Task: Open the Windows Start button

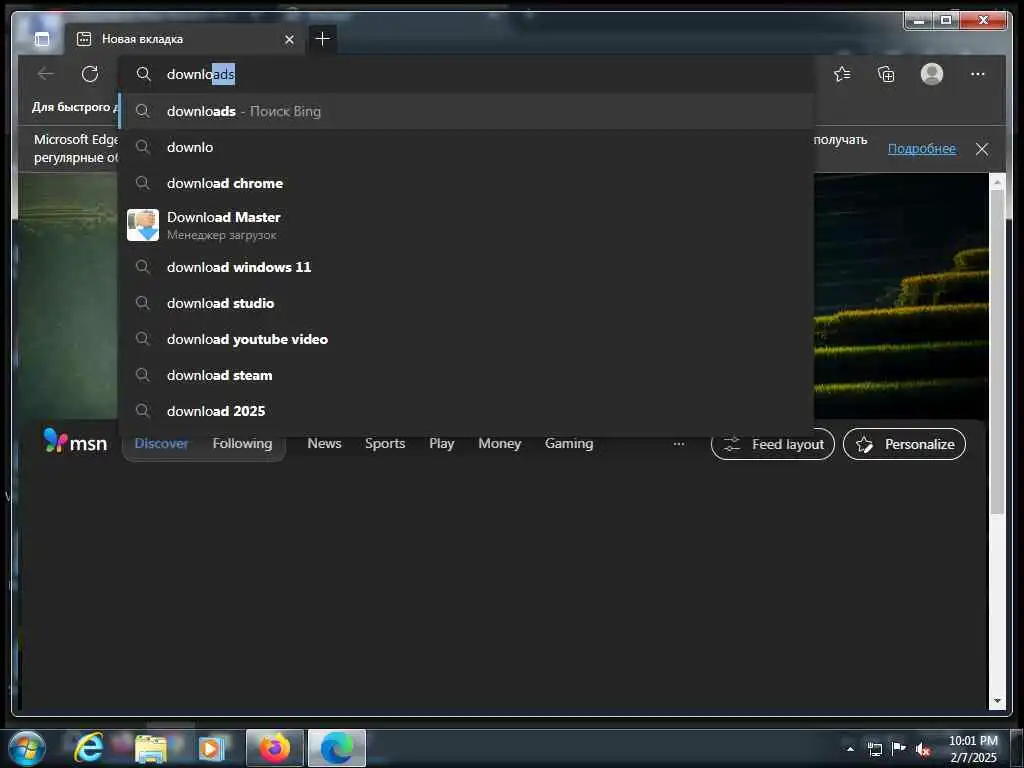Action: pos(27,748)
